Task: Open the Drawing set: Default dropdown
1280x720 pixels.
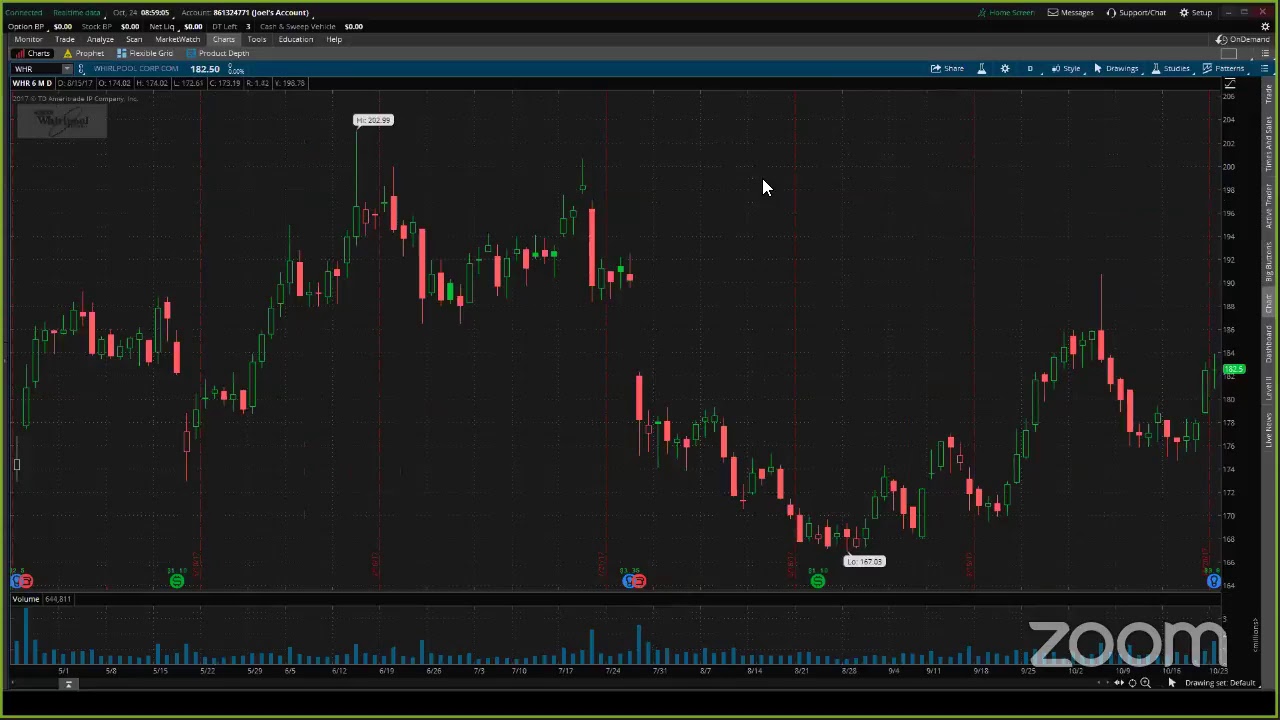Action: pyautogui.click(x=1220, y=683)
